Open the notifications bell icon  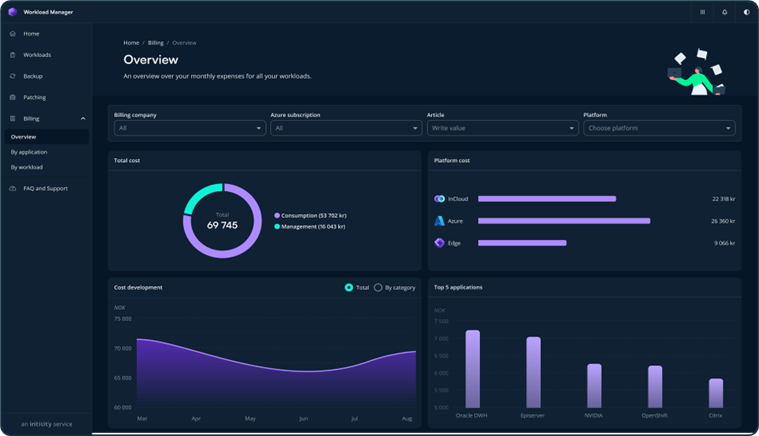725,12
